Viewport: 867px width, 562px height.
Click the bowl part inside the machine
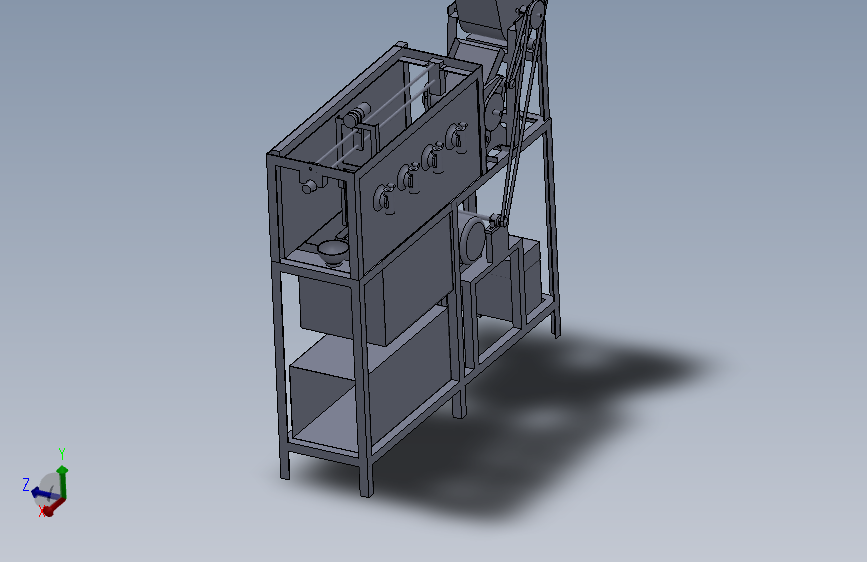pyautogui.click(x=333, y=253)
